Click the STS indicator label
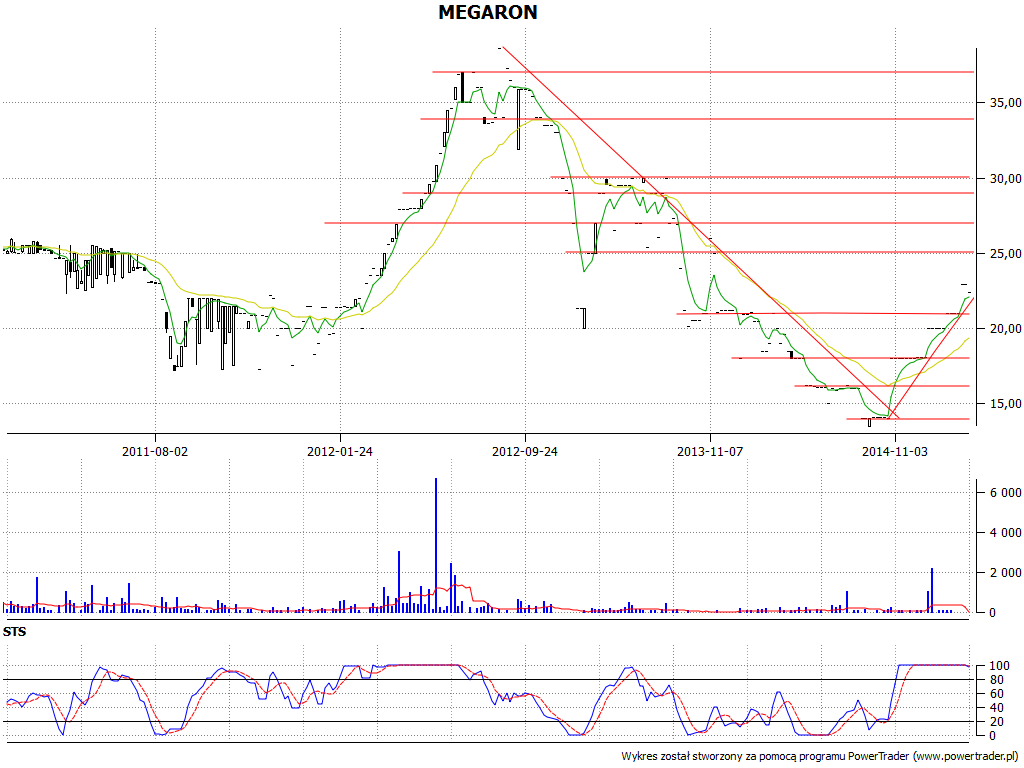This screenshot has width=1024, height=768. click(14, 632)
